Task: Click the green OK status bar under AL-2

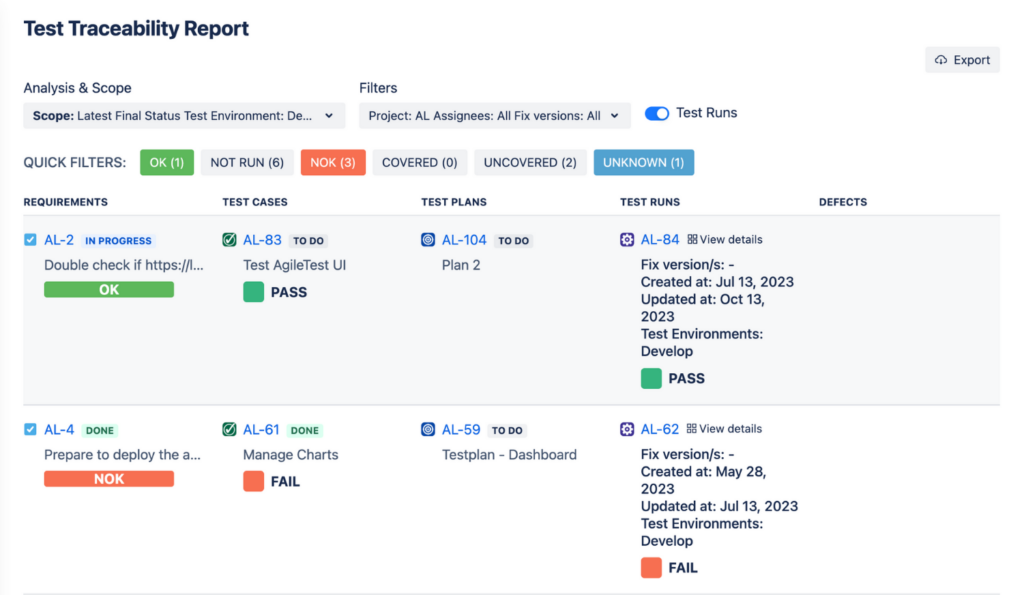Action: coord(108,289)
